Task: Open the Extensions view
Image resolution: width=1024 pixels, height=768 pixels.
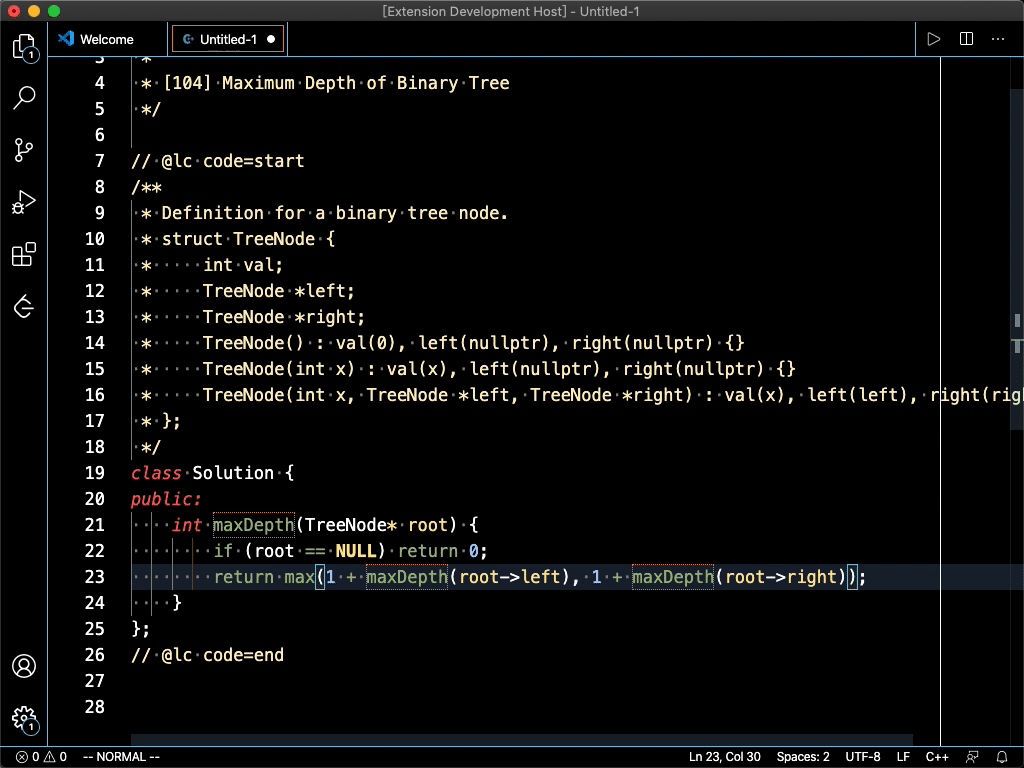Action: click(24, 254)
